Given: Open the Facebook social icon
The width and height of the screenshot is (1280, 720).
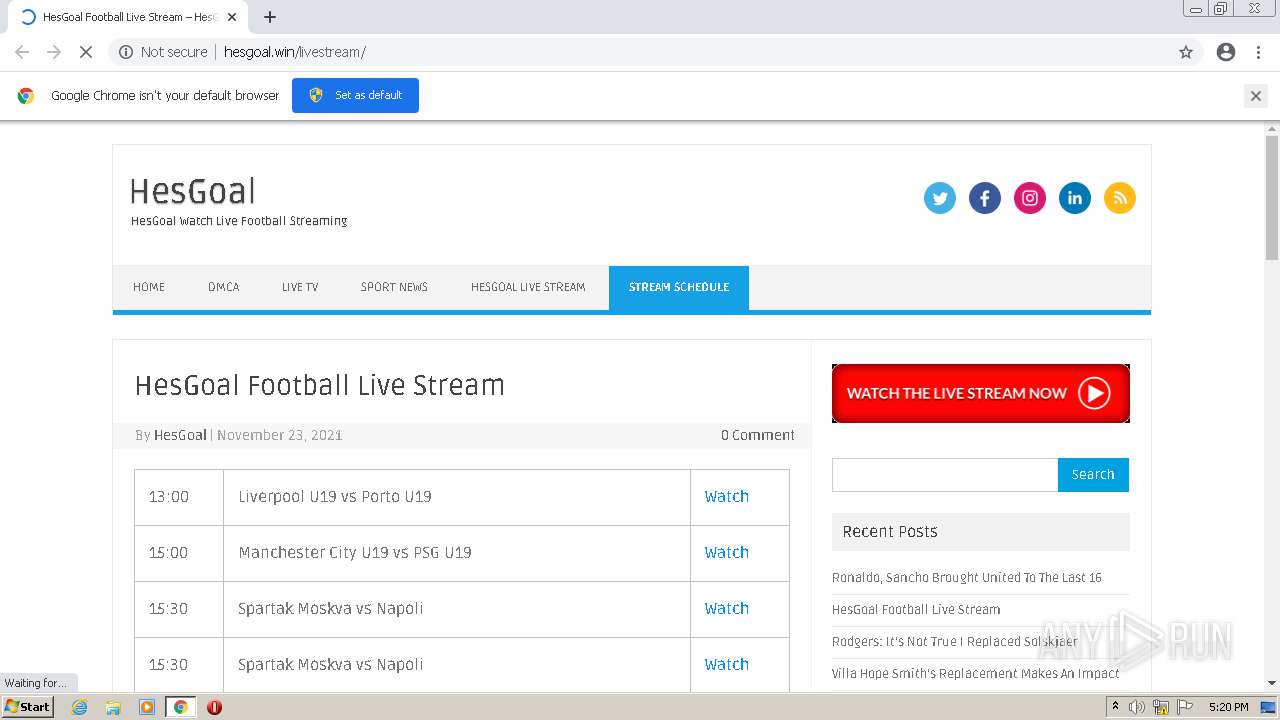Looking at the screenshot, I should (x=985, y=198).
